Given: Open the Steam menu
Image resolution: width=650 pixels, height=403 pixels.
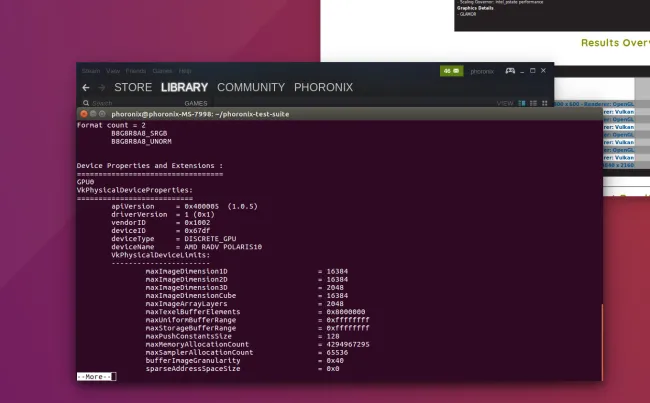Looking at the screenshot, I should click(91, 71).
